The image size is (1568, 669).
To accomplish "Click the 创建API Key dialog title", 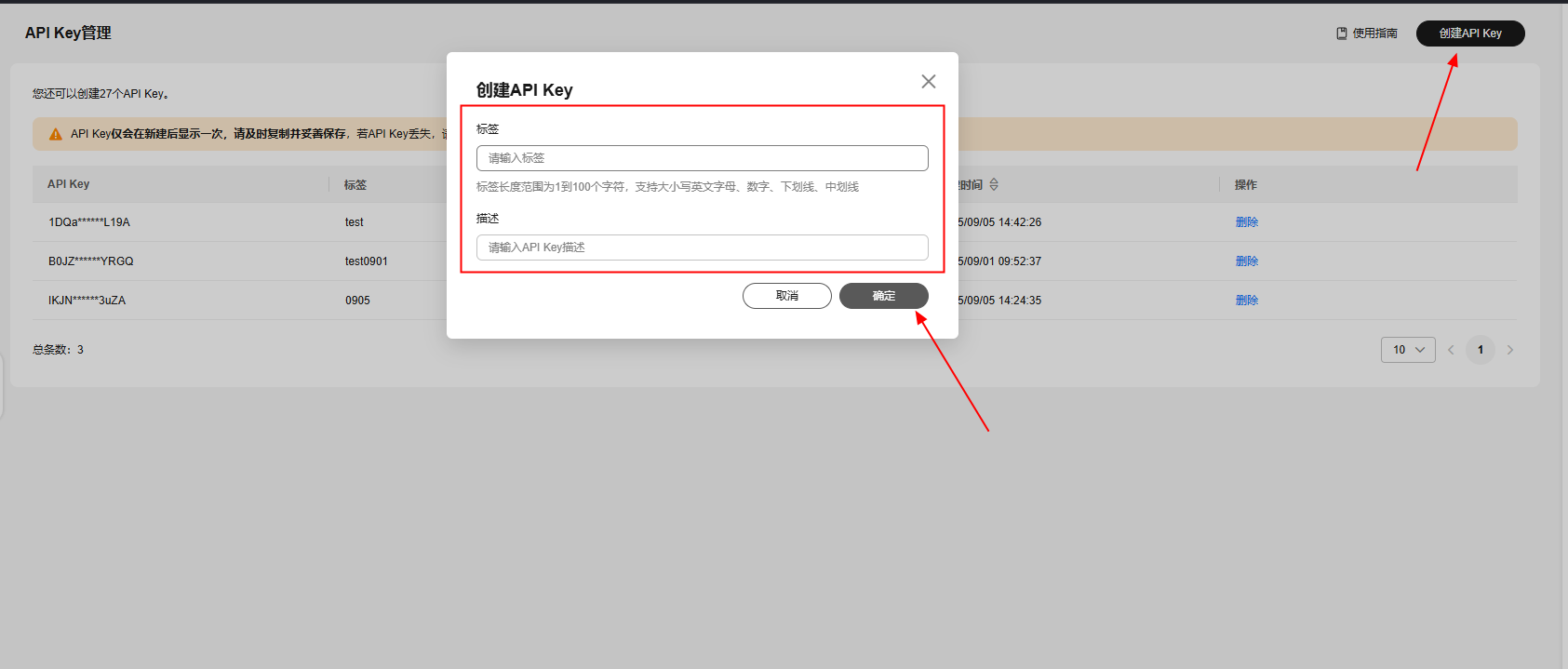I will (525, 90).
